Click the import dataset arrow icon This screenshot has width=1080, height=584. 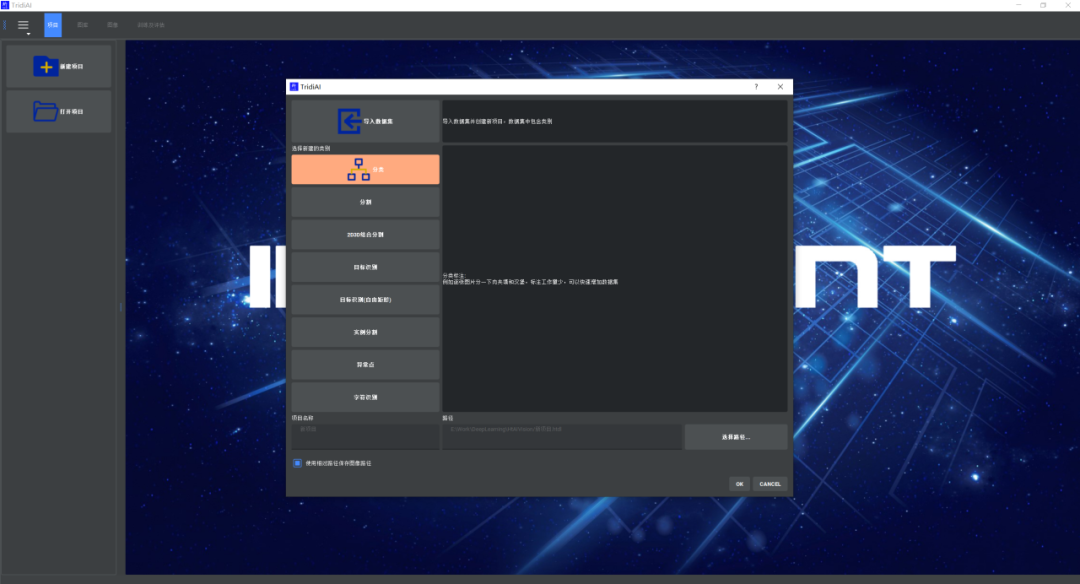click(x=349, y=121)
